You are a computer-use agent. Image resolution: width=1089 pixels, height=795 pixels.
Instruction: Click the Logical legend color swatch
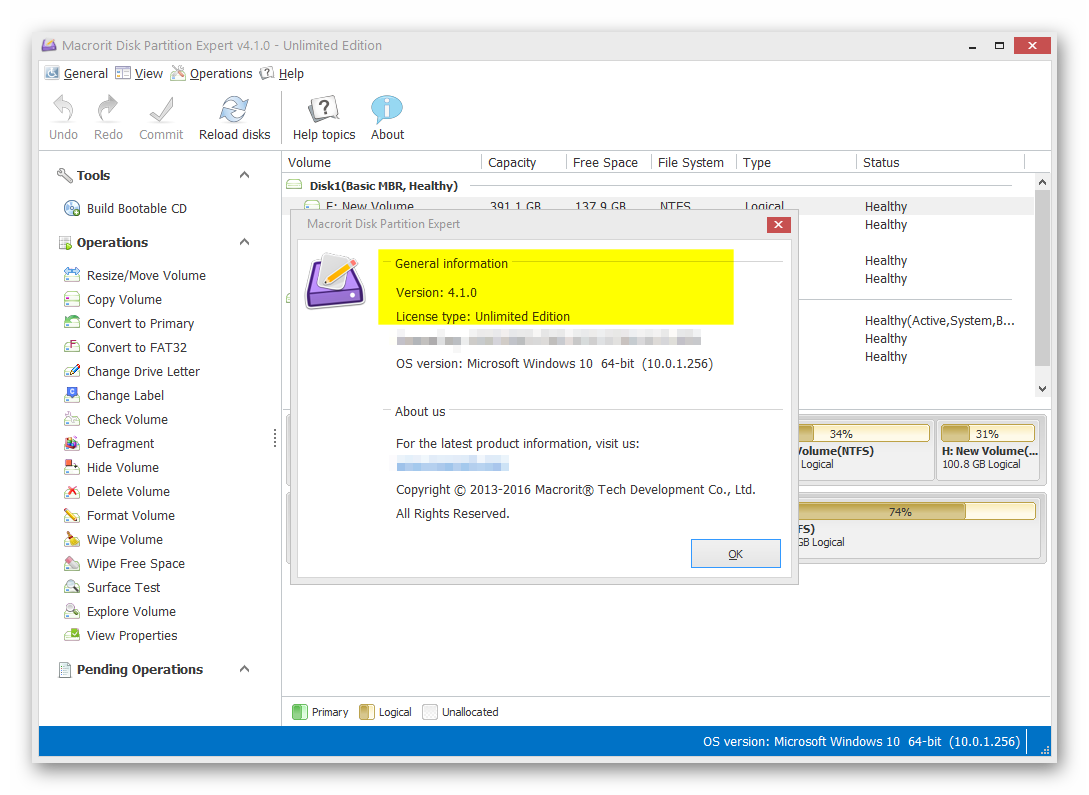click(367, 712)
